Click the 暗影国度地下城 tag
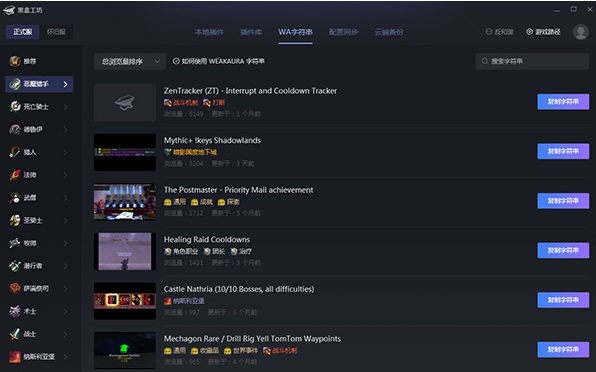This screenshot has height=372, width=596. coord(190,152)
